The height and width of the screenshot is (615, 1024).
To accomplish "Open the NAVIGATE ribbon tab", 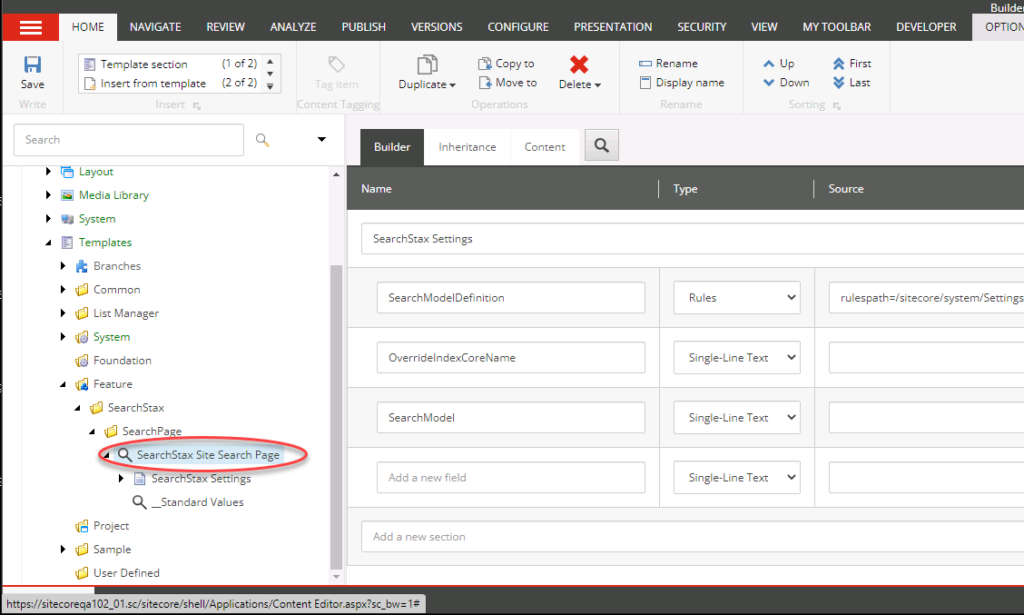I will (155, 27).
